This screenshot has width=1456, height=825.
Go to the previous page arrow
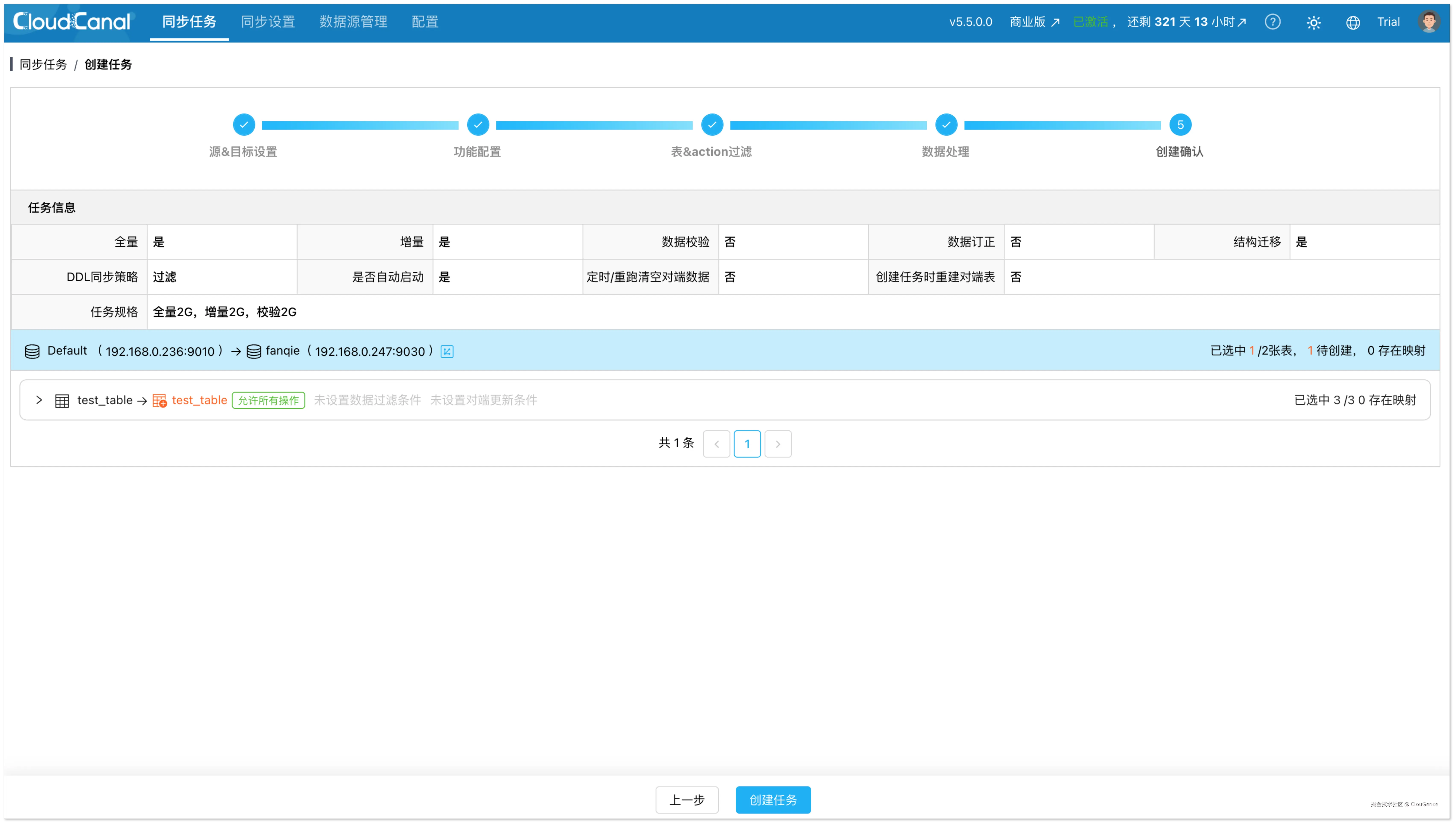tap(716, 444)
